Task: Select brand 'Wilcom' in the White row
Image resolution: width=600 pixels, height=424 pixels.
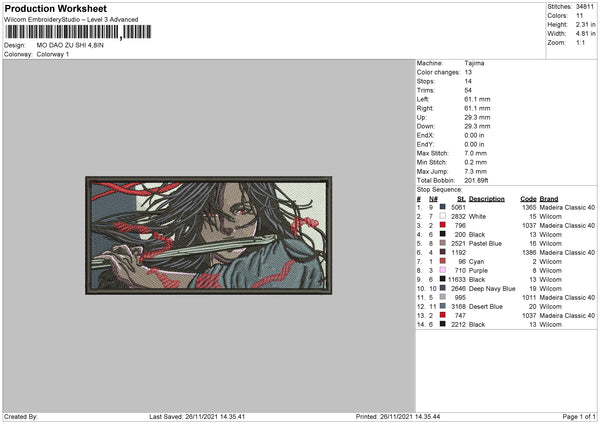Action: 551,217
